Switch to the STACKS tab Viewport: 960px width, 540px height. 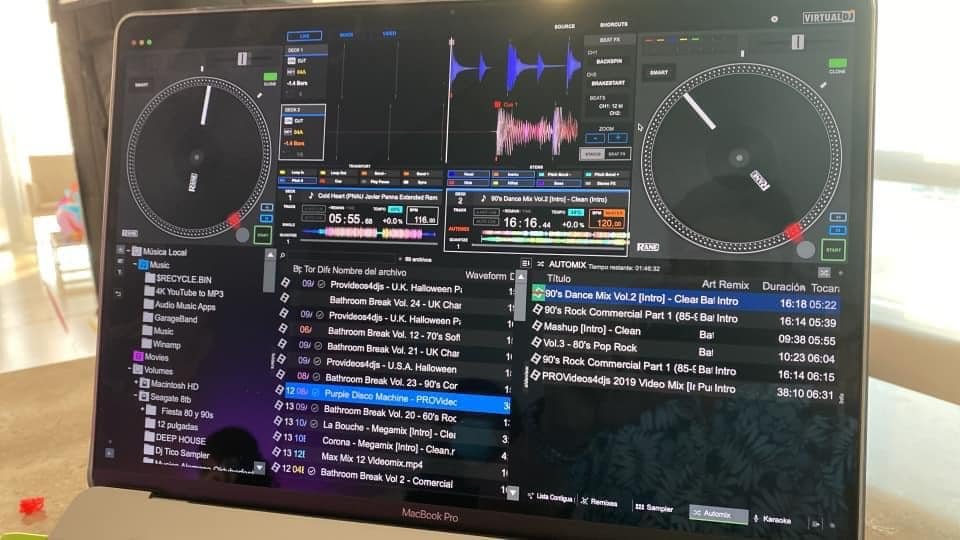(x=592, y=154)
